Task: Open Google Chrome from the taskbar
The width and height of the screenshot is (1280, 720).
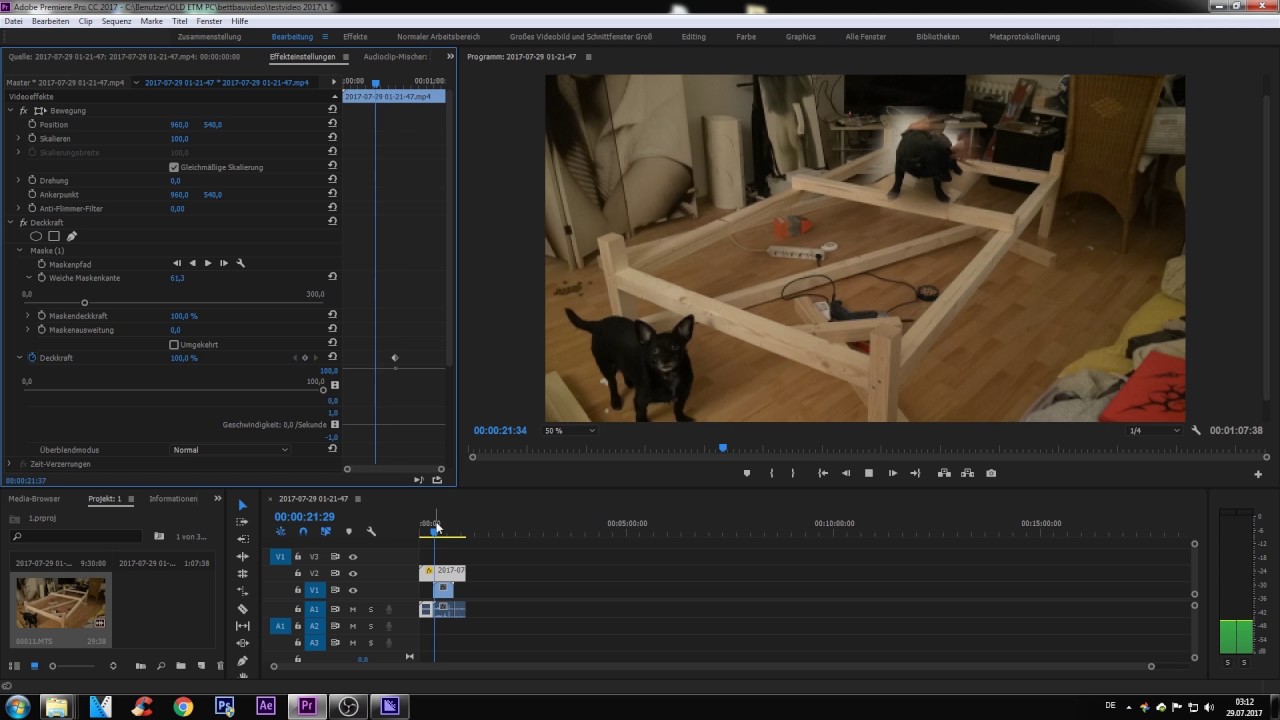Action: coord(182,706)
